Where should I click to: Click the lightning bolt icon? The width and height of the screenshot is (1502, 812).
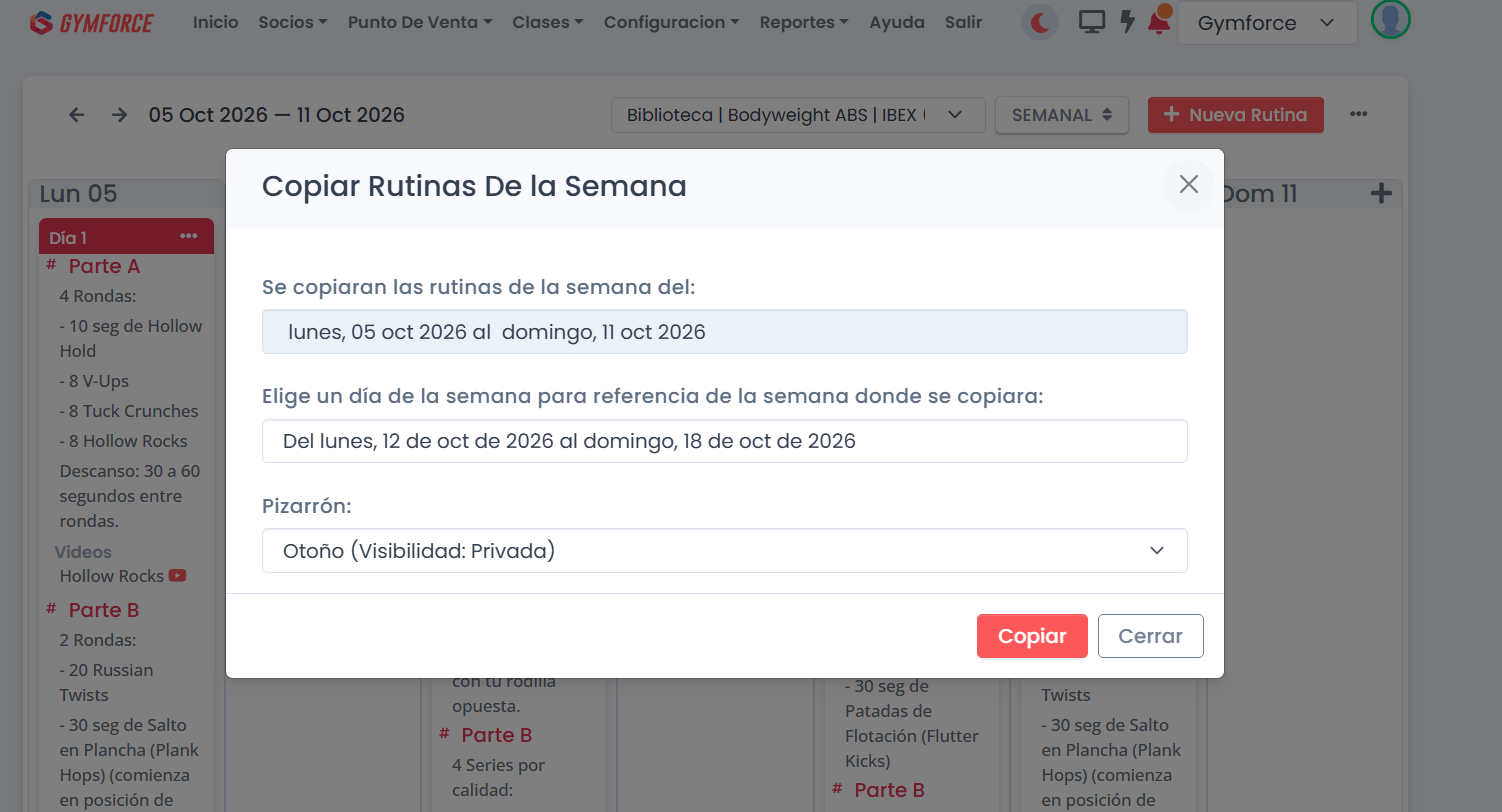coord(1127,22)
